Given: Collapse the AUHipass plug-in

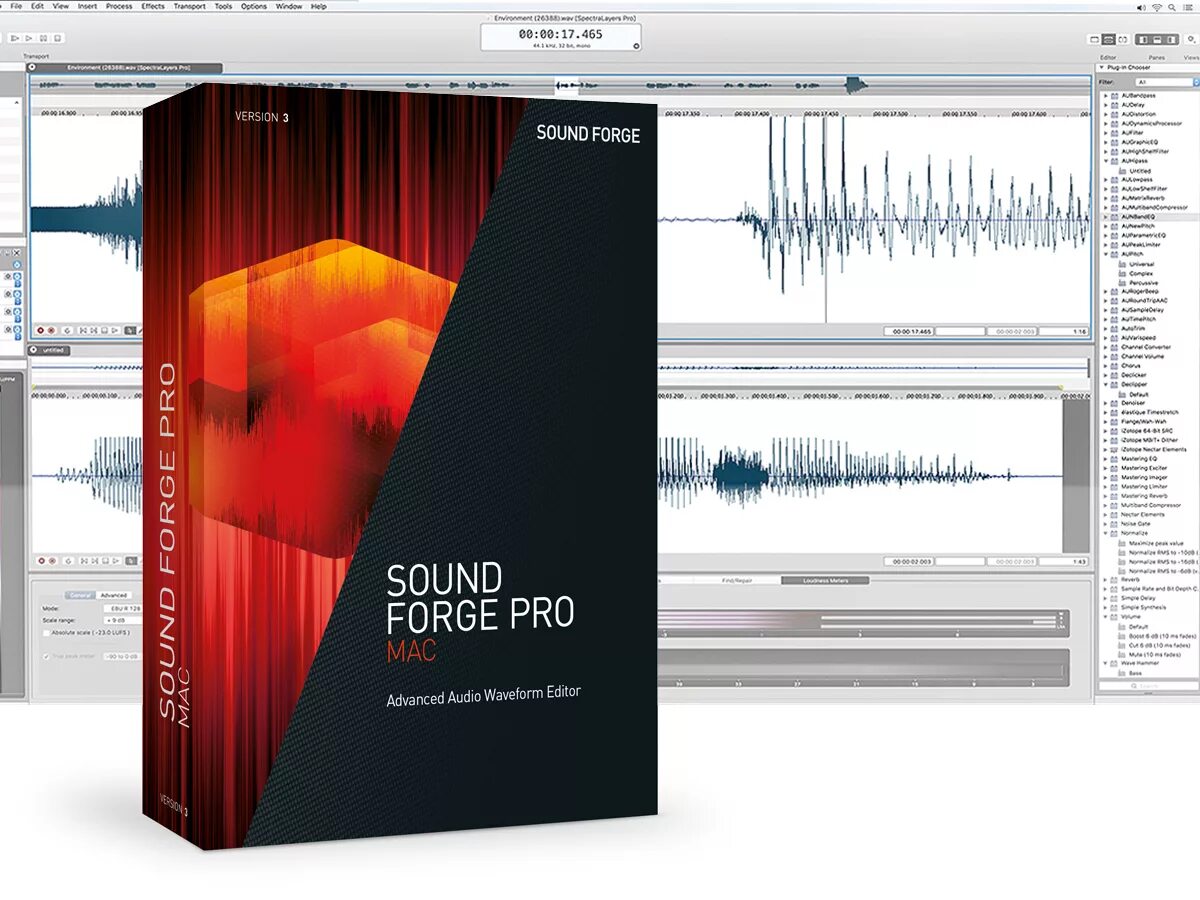Looking at the screenshot, I should click(x=1105, y=161).
